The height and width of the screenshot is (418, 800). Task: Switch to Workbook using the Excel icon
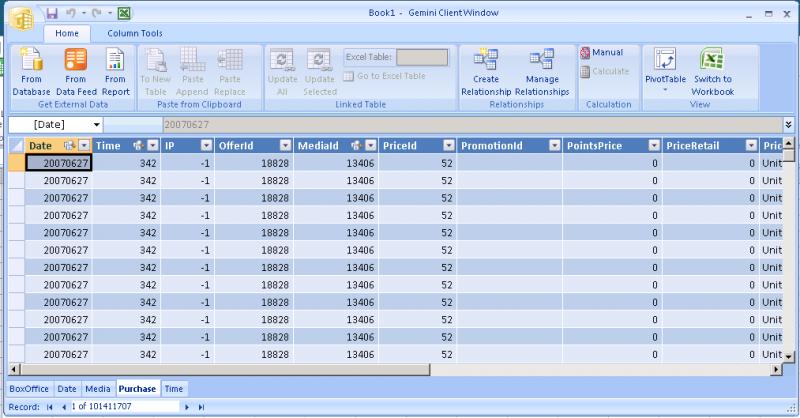pos(712,62)
